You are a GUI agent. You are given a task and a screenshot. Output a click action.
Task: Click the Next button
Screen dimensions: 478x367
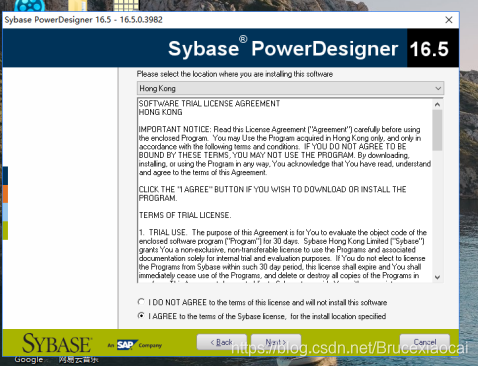click(x=276, y=342)
